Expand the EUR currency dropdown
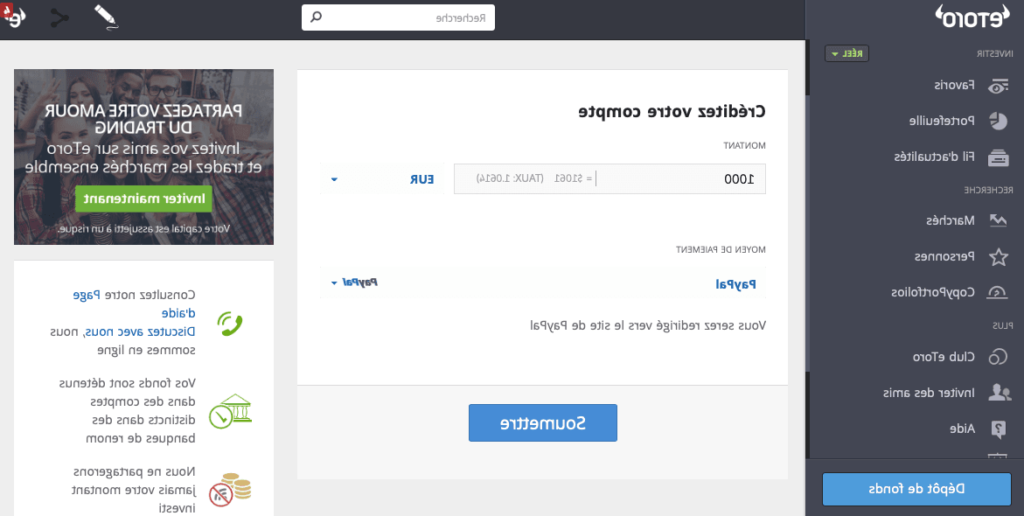 tap(334, 180)
